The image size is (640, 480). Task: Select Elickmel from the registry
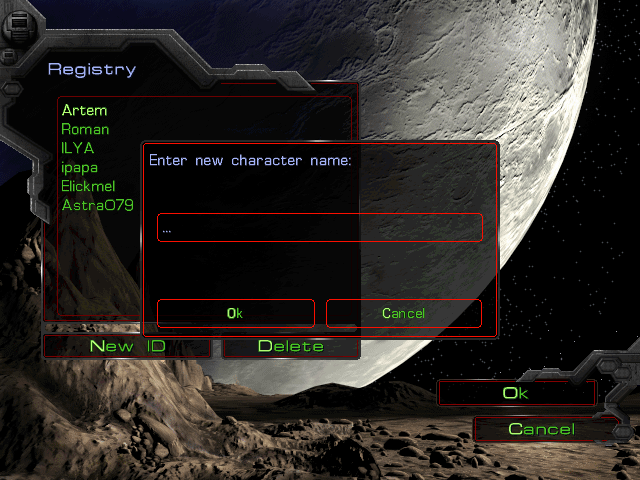pos(88,186)
